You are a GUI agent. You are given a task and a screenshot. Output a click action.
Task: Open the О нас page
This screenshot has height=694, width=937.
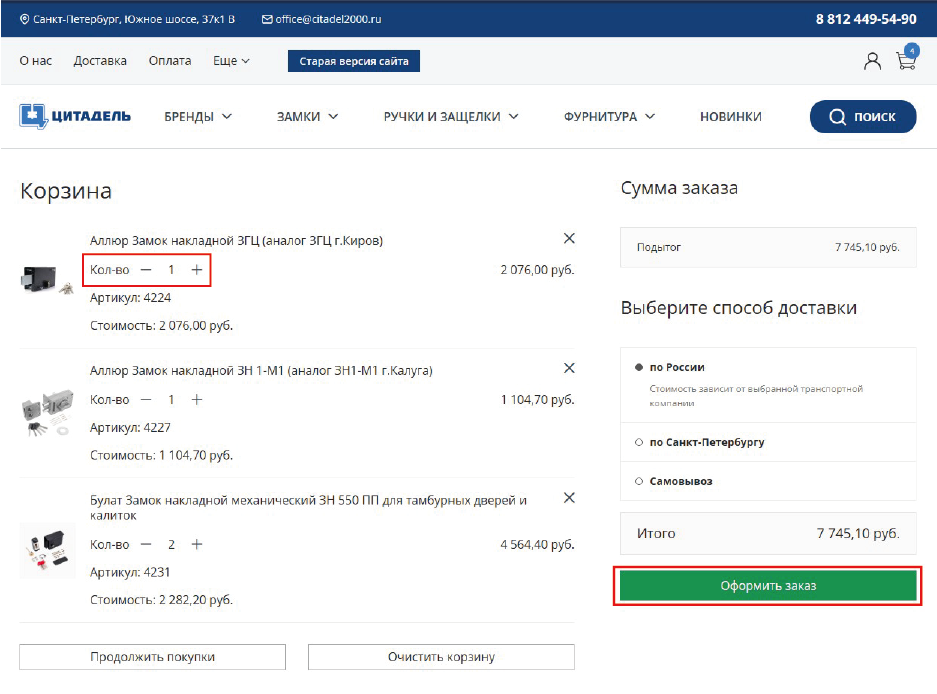pos(36,61)
